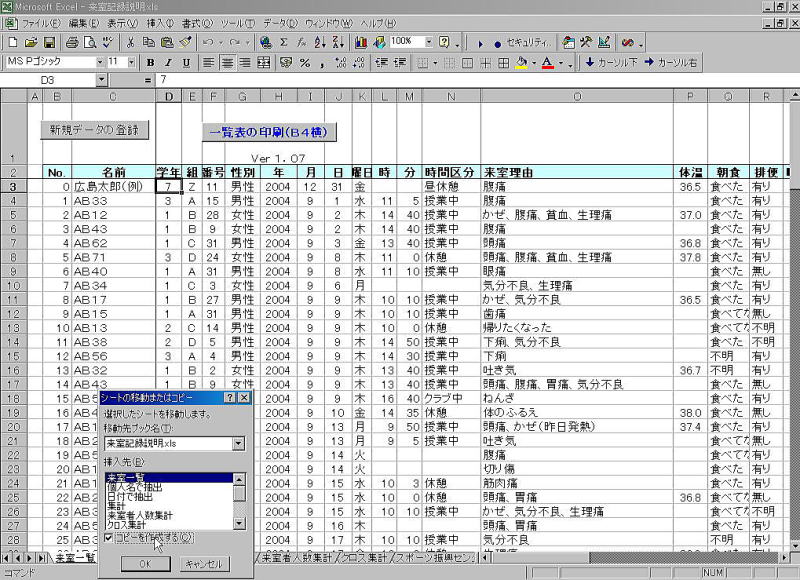Open Print Preview magnifier icon
Viewport: 800px width, 580px height.
coord(89,42)
